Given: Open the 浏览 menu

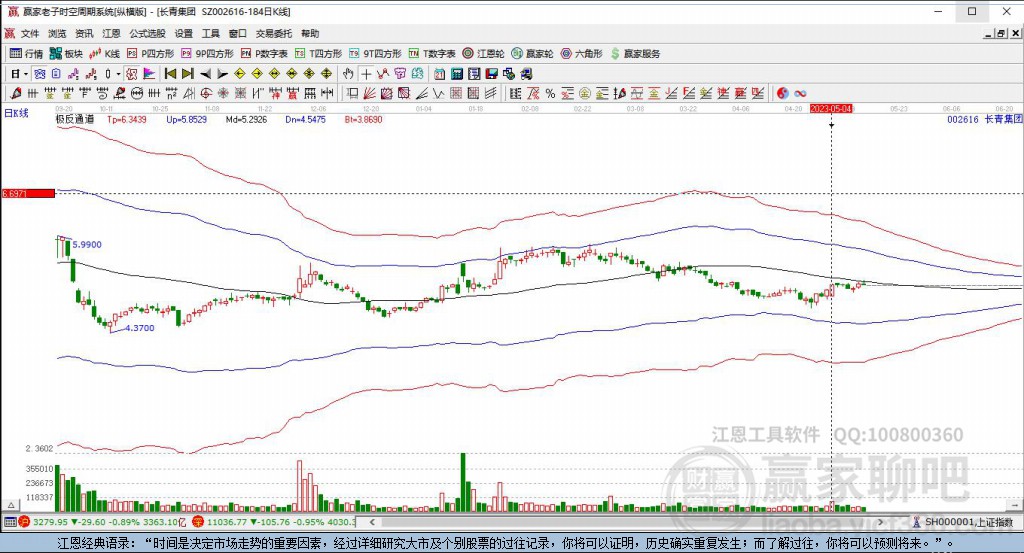Looking at the screenshot, I should pos(57,33).
